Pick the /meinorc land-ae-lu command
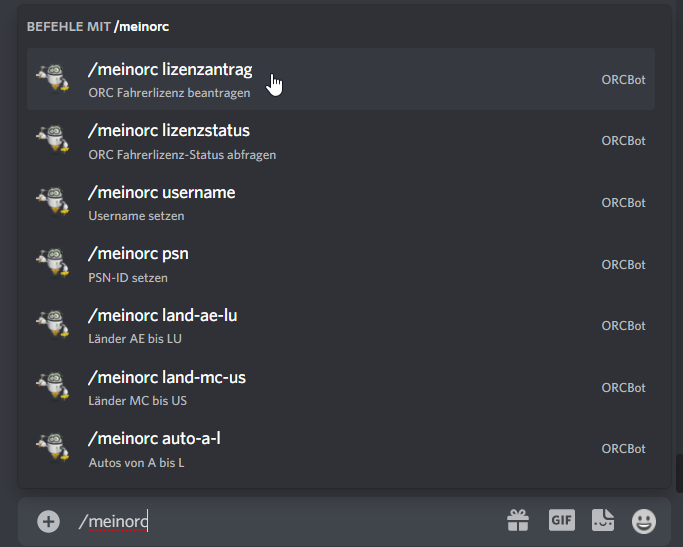 click(162, 316)
